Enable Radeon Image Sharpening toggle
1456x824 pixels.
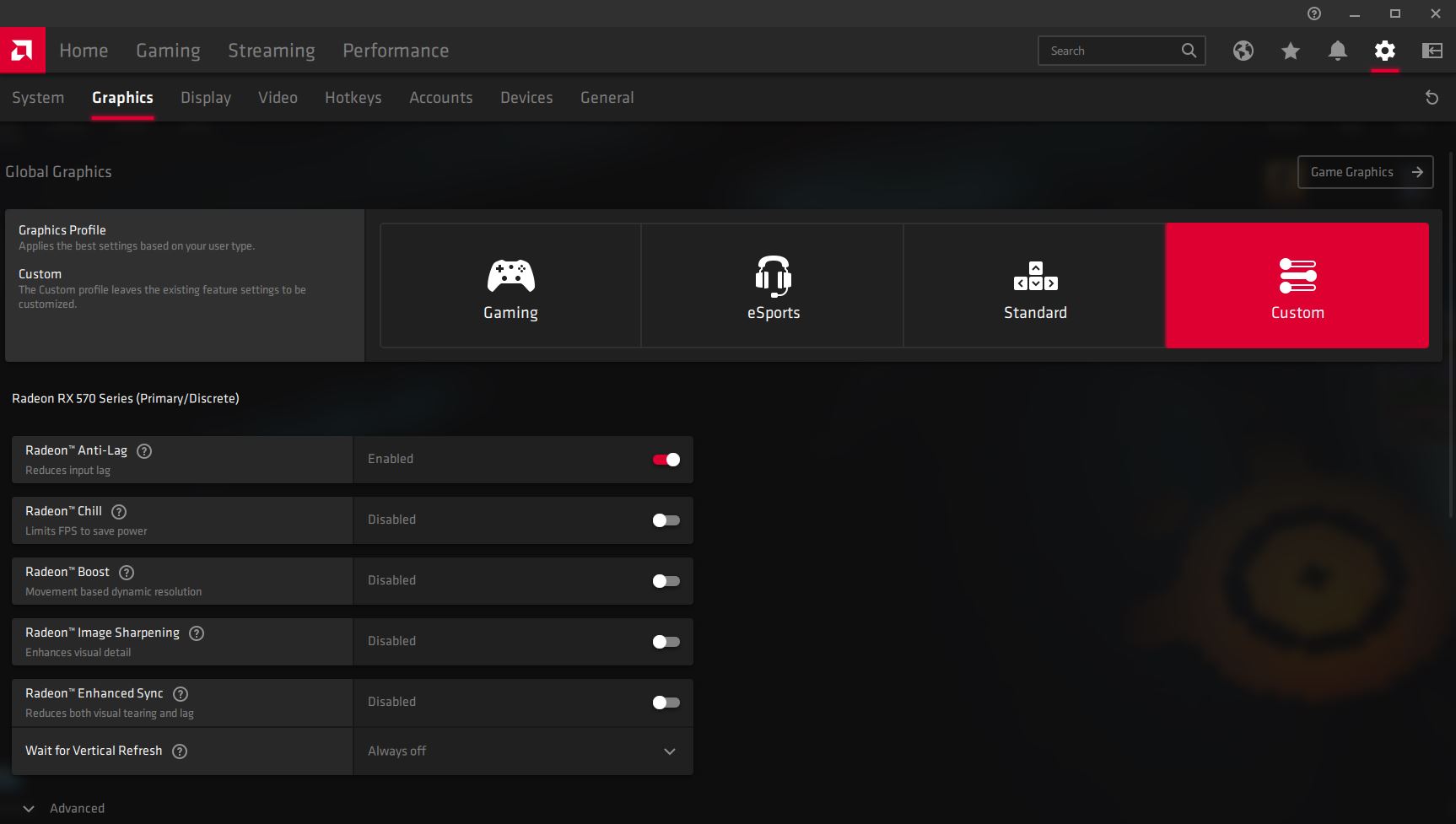666,642
